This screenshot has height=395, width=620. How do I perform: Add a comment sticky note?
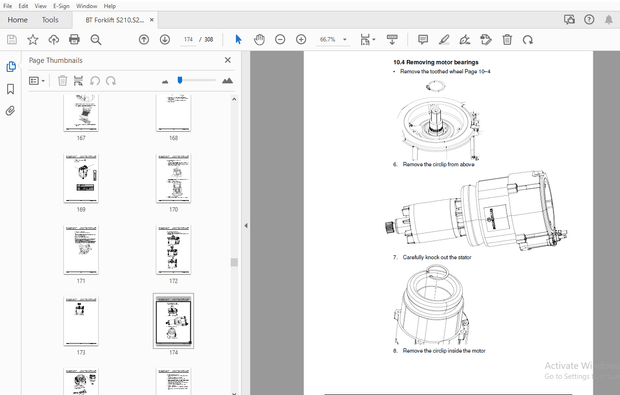click(x=423, y=40)
